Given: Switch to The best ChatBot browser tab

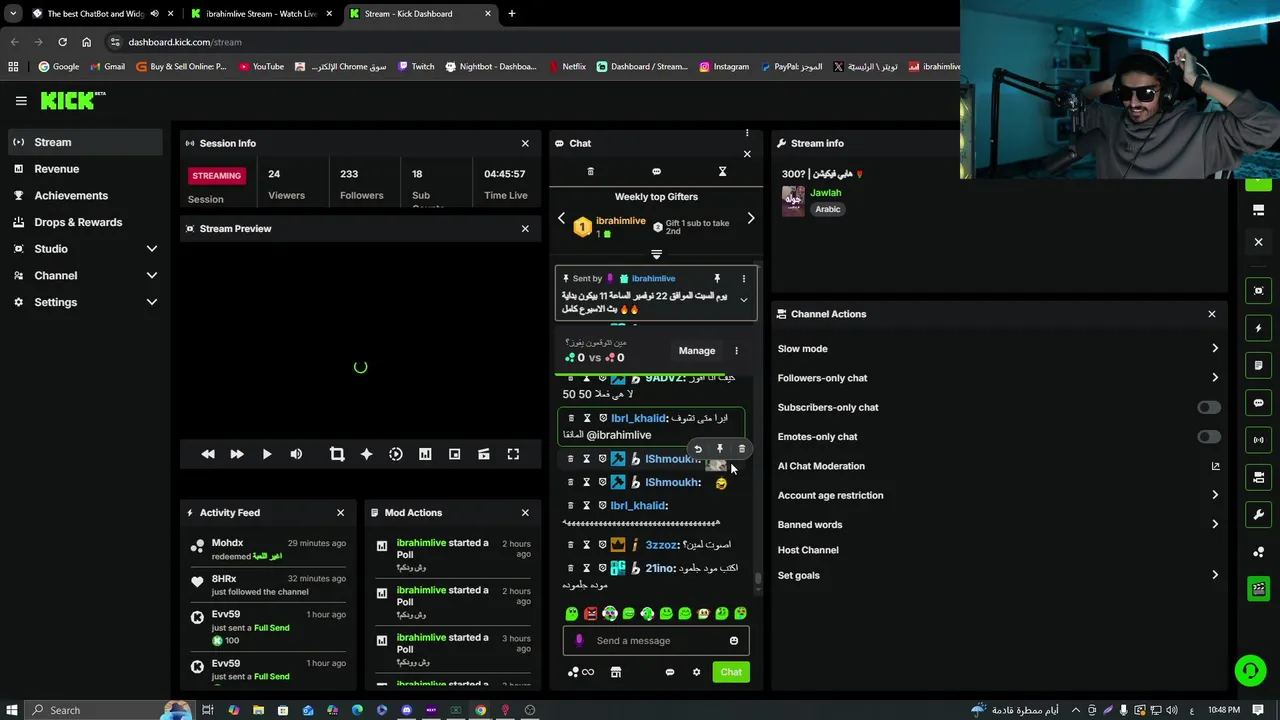Looking at the screenshot, I should coord(103,14).
